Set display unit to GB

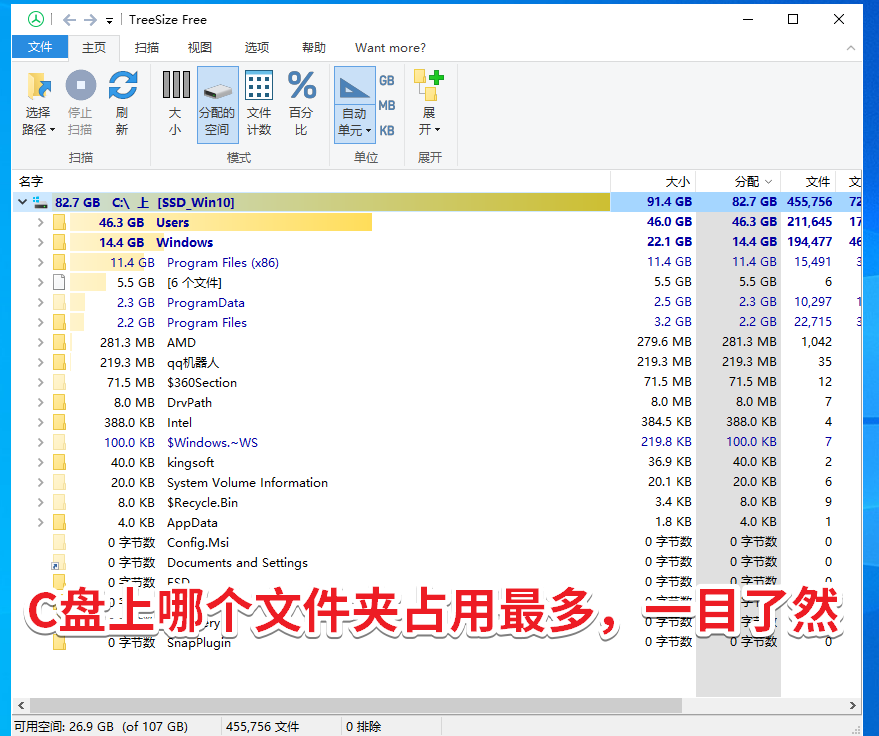click(x=387, y=81)
